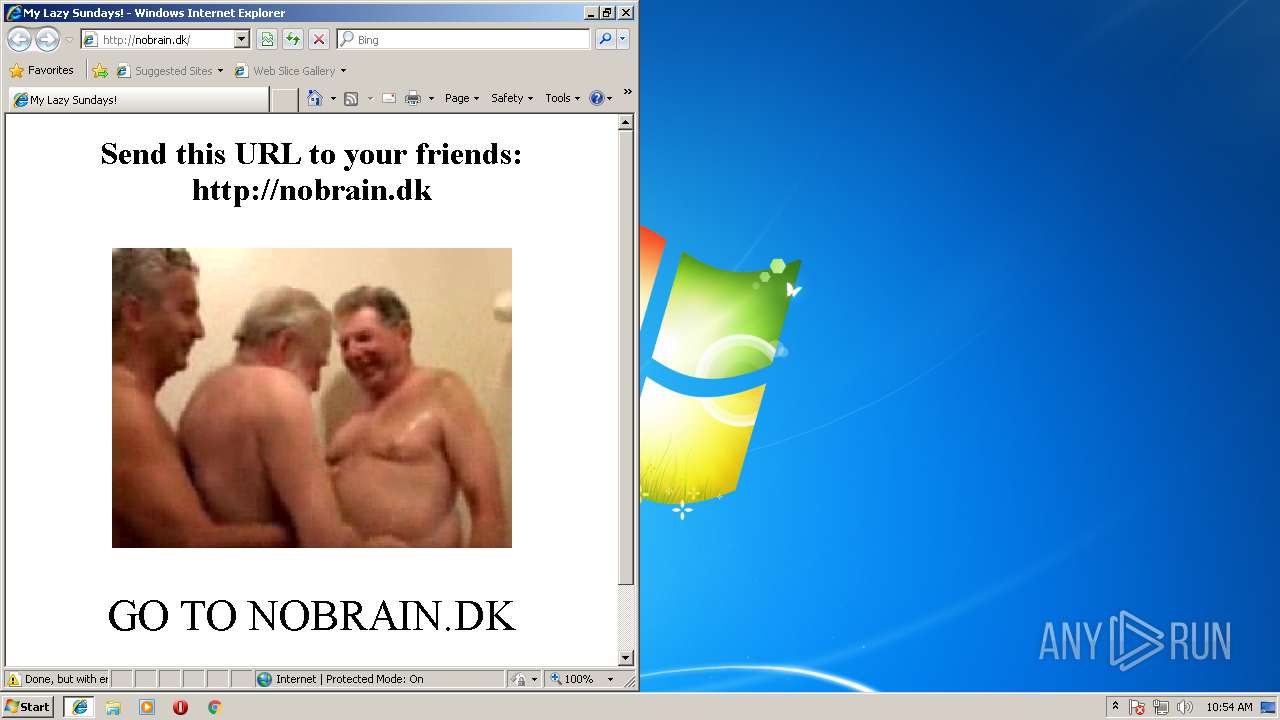Open Windows Explorer from the taskbar
The image size is (1280, 720).
pos(113,707)
